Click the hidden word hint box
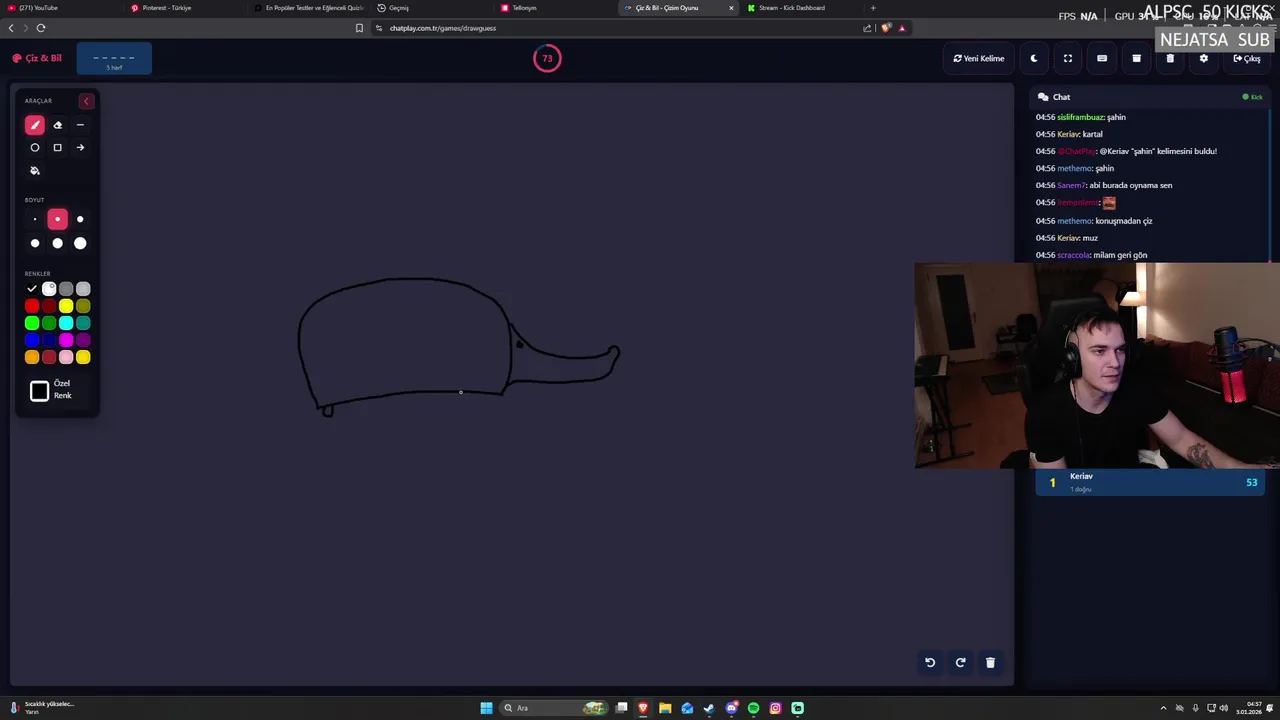 coord(114,60)
